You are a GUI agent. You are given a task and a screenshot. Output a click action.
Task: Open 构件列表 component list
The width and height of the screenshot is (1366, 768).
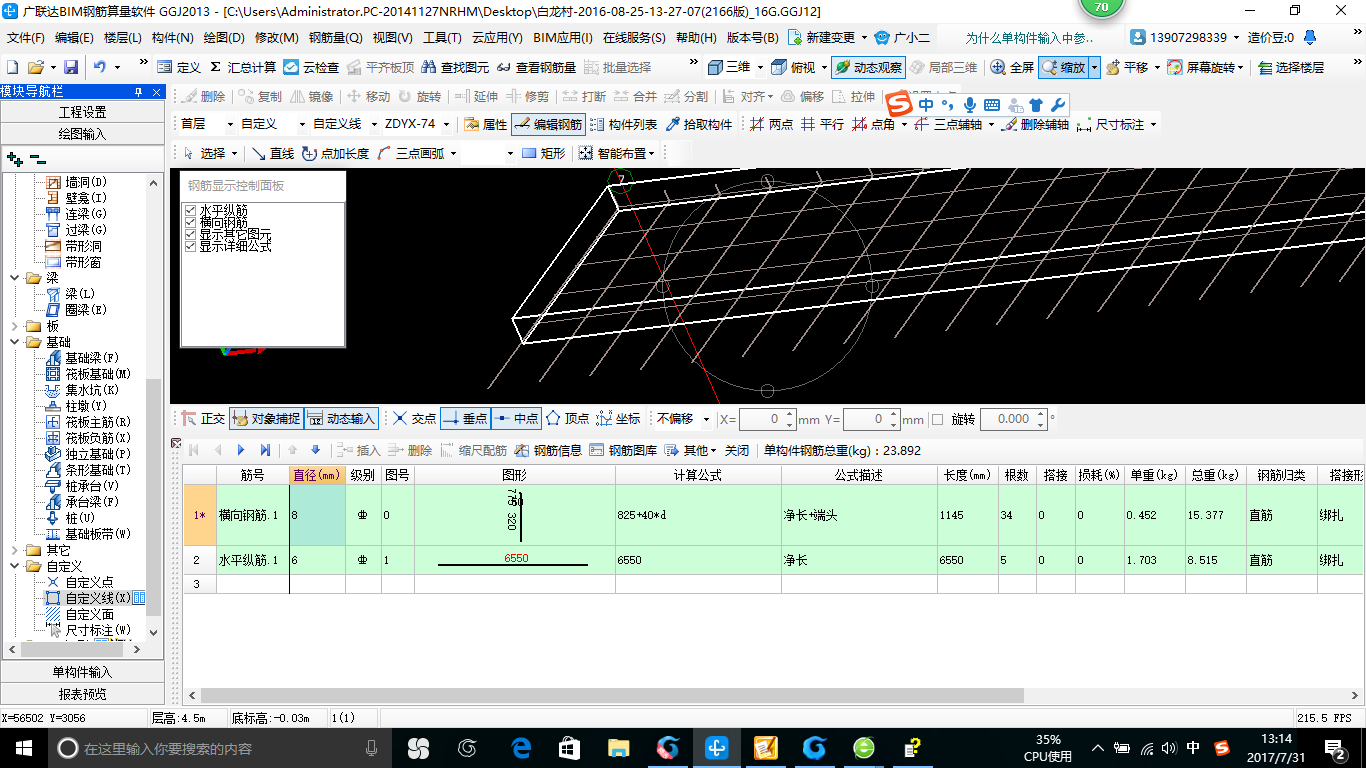[623, 124]
